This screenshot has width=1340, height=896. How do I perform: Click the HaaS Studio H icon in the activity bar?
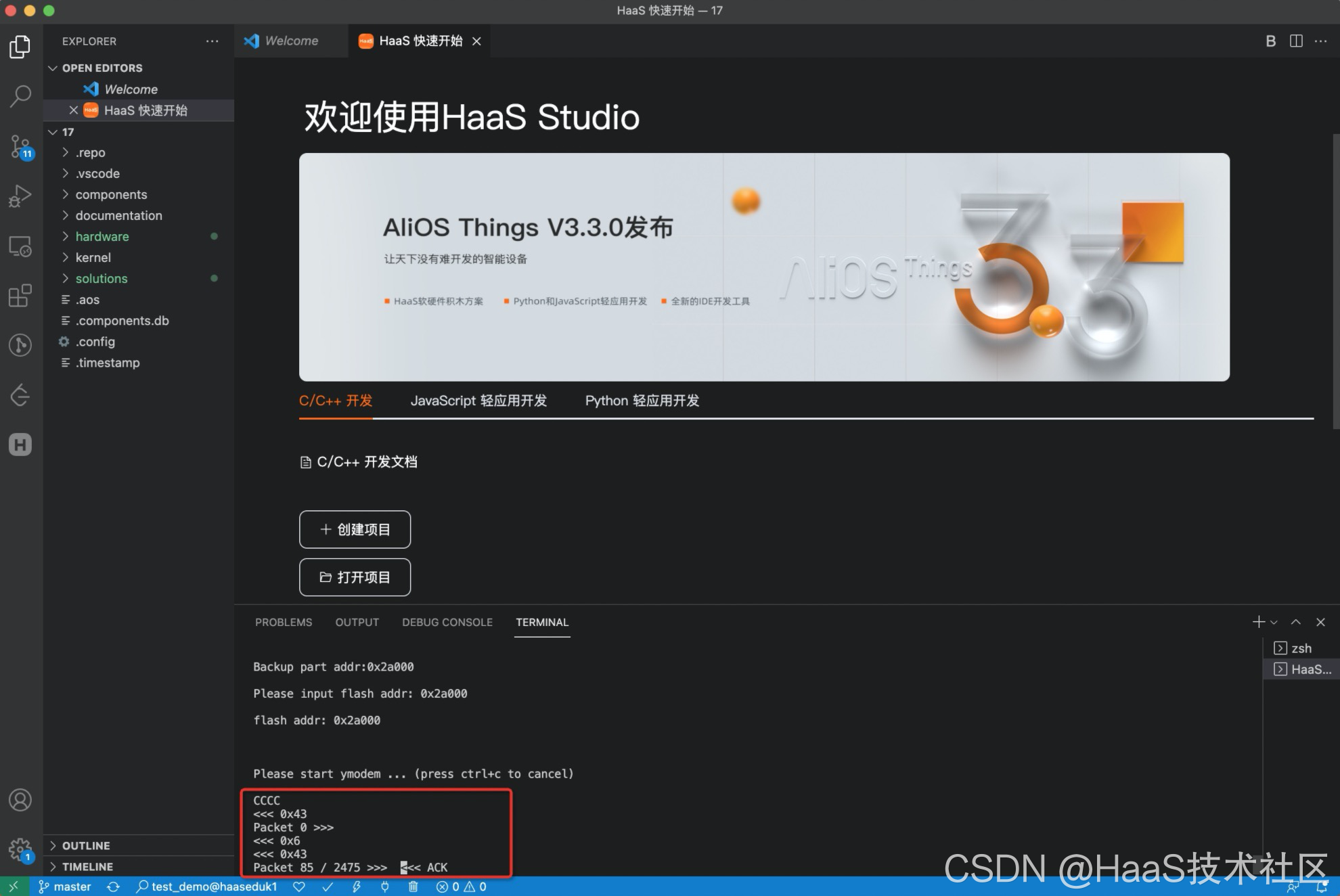click(20, 445)
